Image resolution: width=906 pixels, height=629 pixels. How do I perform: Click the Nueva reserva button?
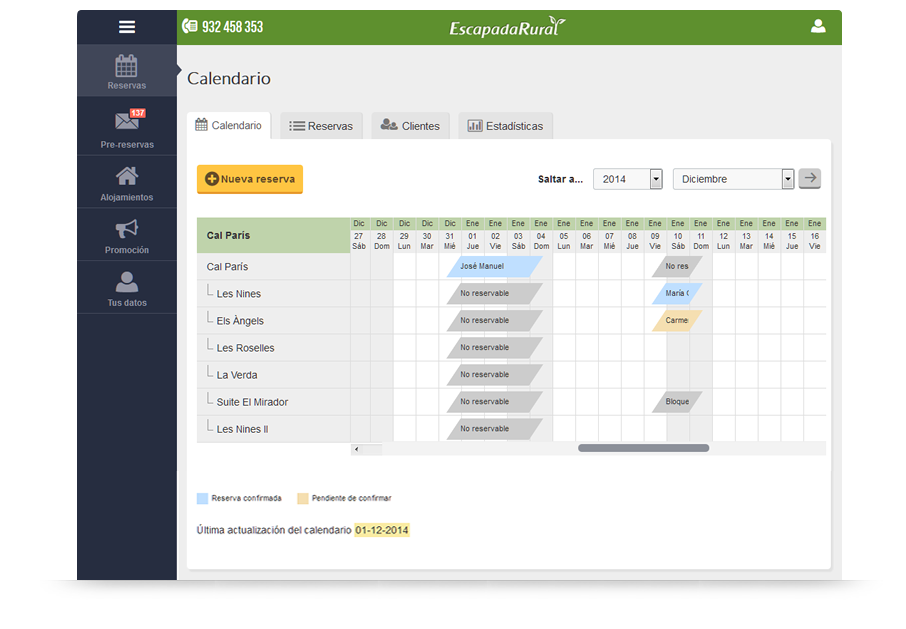click(250, 179)
